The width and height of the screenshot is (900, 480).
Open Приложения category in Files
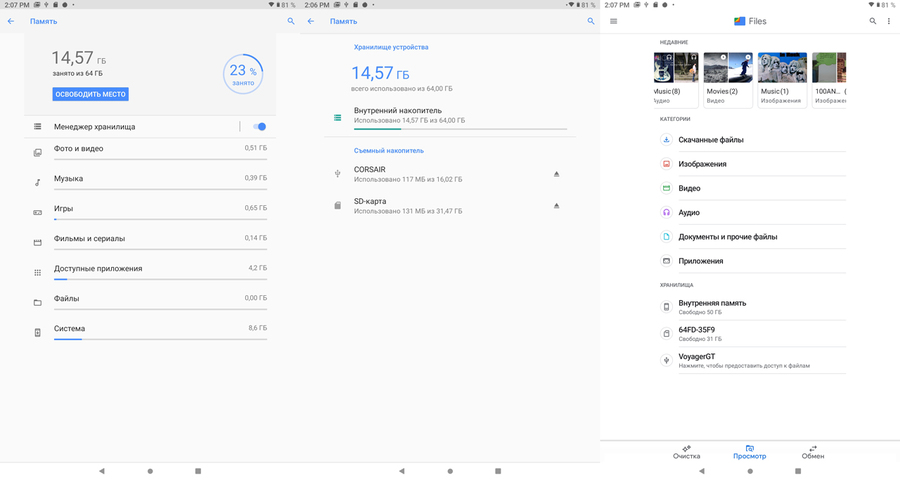pyautogui.click(x=752, y=261)
